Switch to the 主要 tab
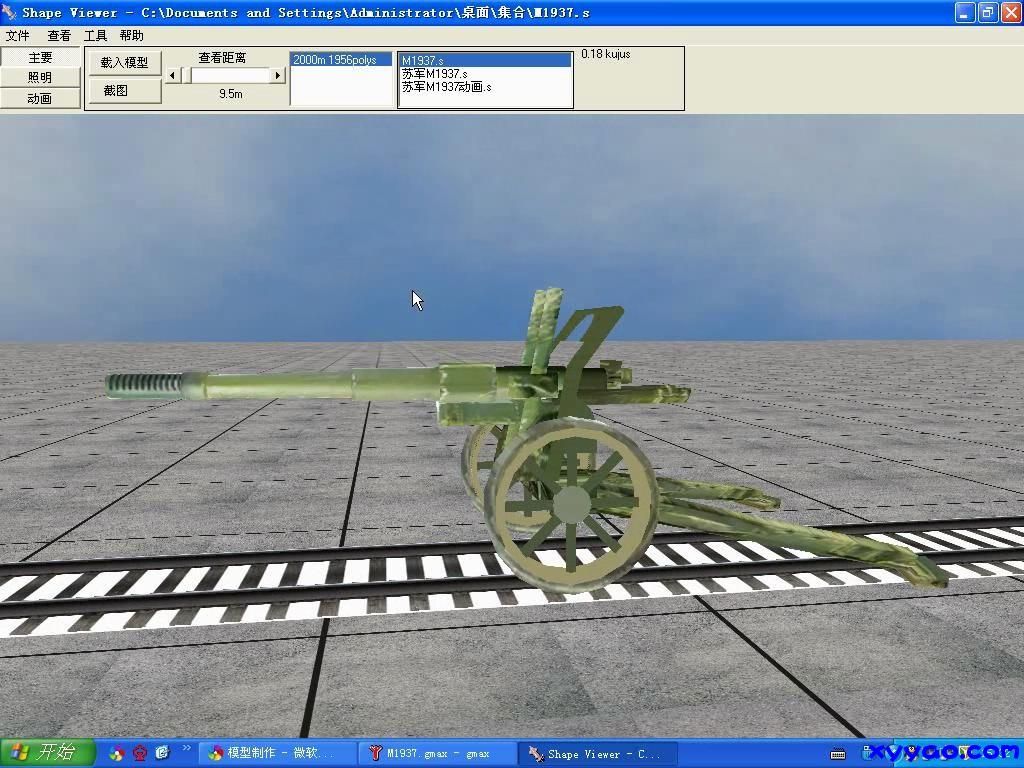 click(40, 57)
